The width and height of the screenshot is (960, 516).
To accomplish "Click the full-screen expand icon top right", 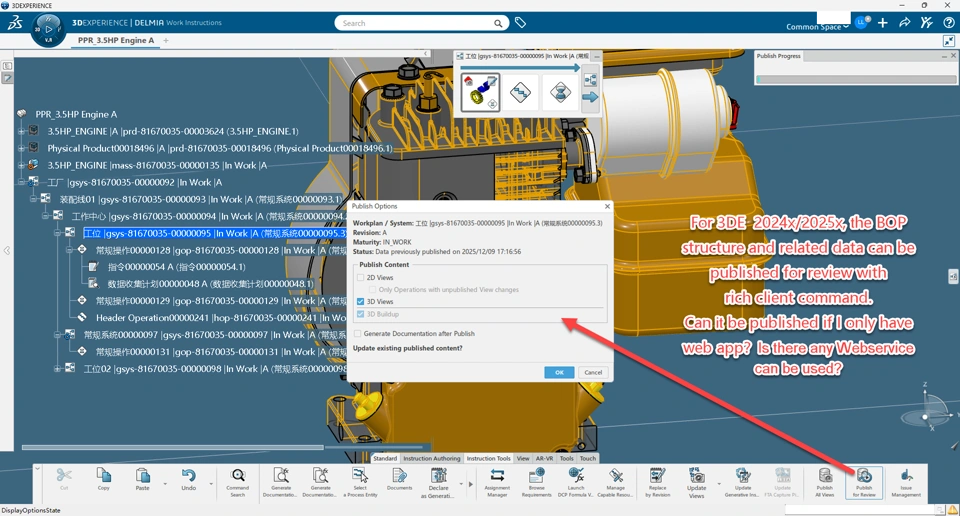I will 949,40.
